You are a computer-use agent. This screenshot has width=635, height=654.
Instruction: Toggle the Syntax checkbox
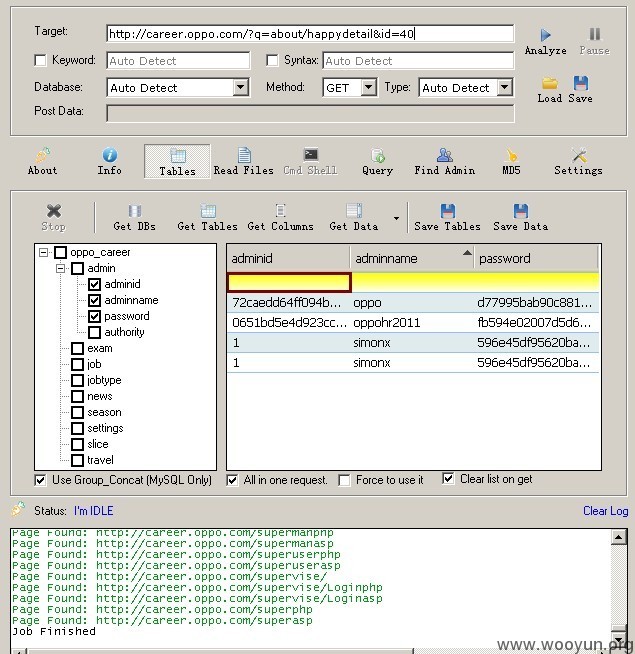click(272, 60)
